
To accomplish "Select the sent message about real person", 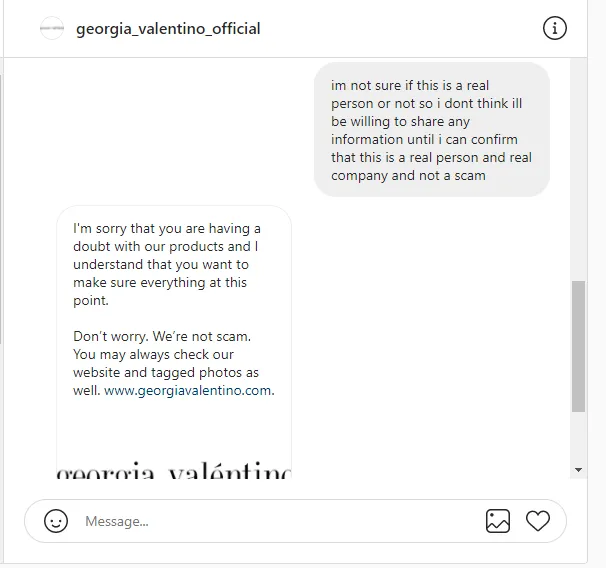I will [432, 130].
